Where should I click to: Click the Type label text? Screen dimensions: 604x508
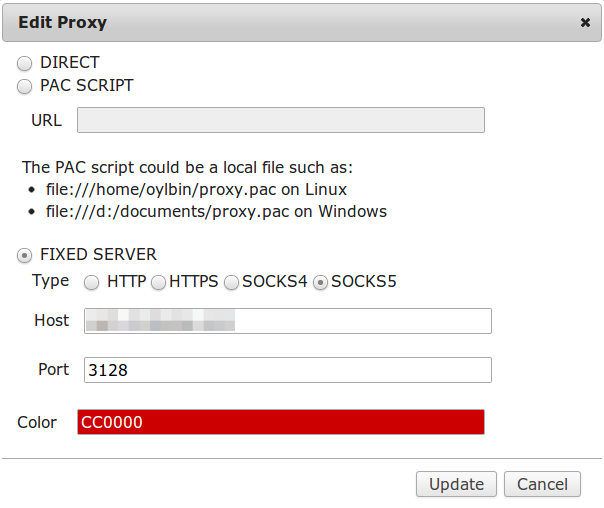coord(50,281)
